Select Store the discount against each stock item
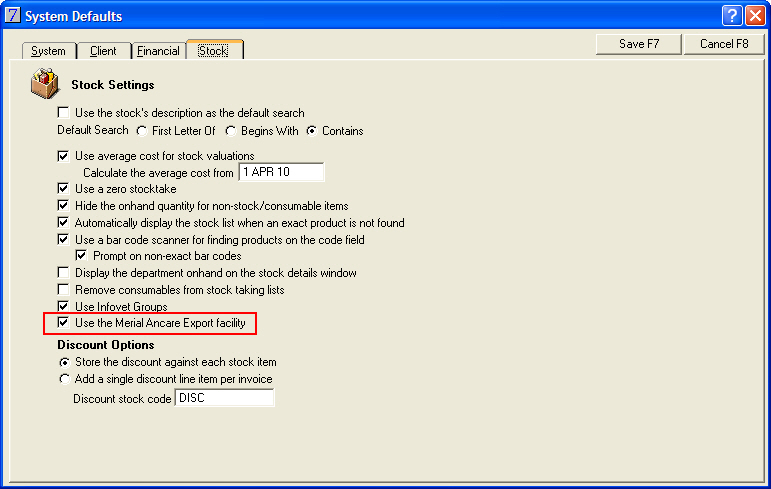771x489 pixels. pos(64,363)
